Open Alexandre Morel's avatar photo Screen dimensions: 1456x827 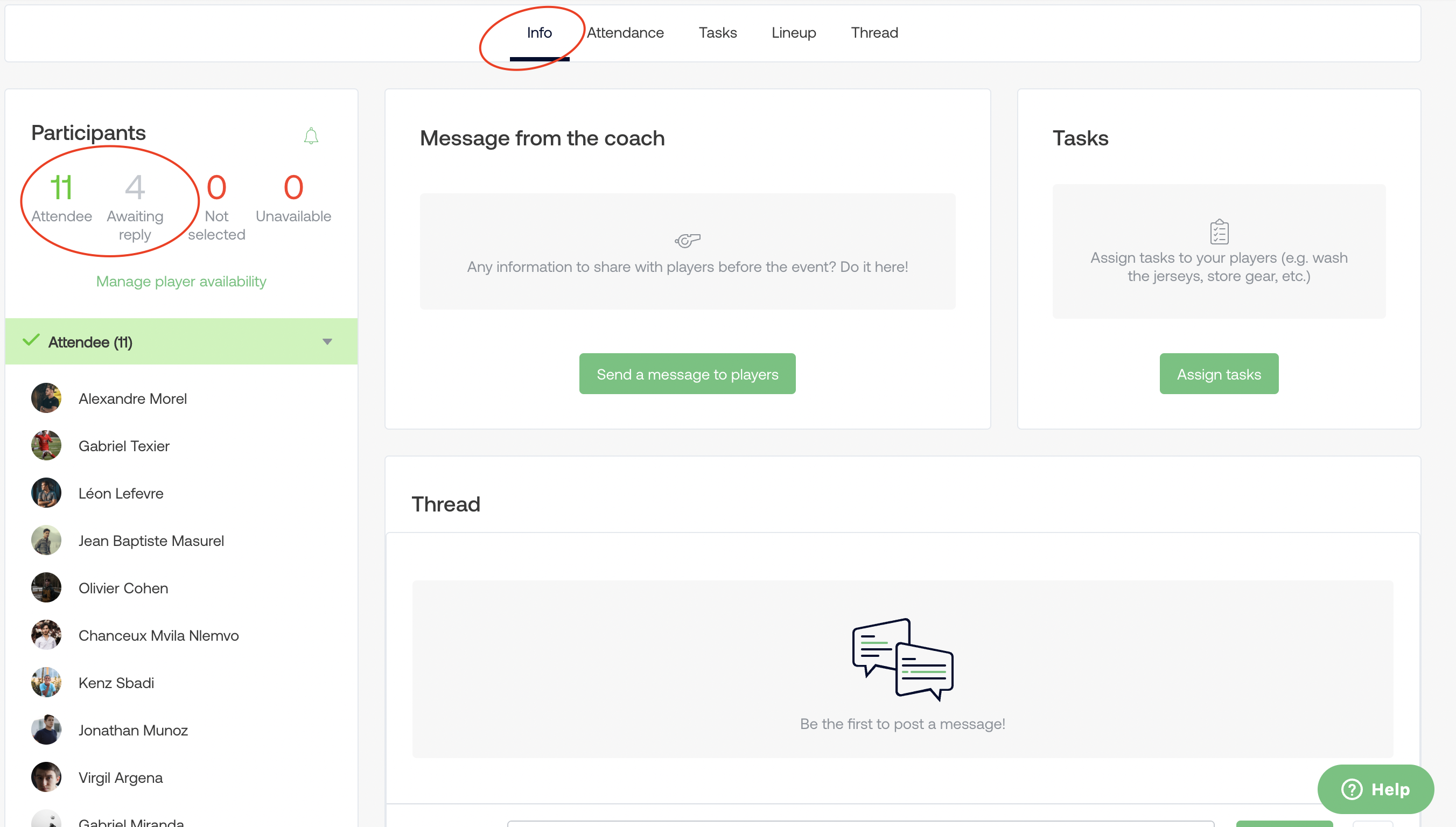[46, 397]
